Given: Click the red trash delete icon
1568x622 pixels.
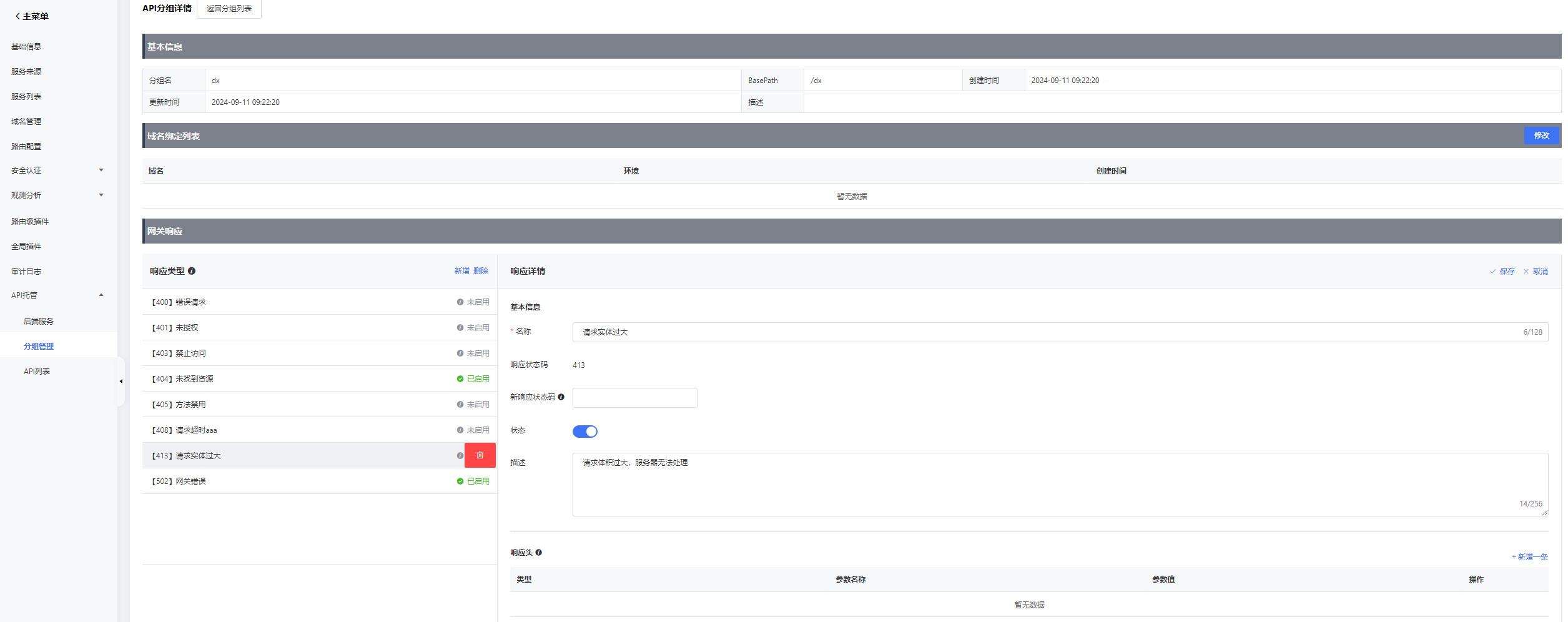Looking at the screenshot, I should tap(480, 455).
